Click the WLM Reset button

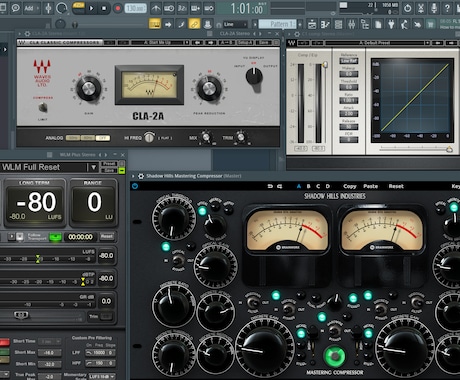coord(107,236)
